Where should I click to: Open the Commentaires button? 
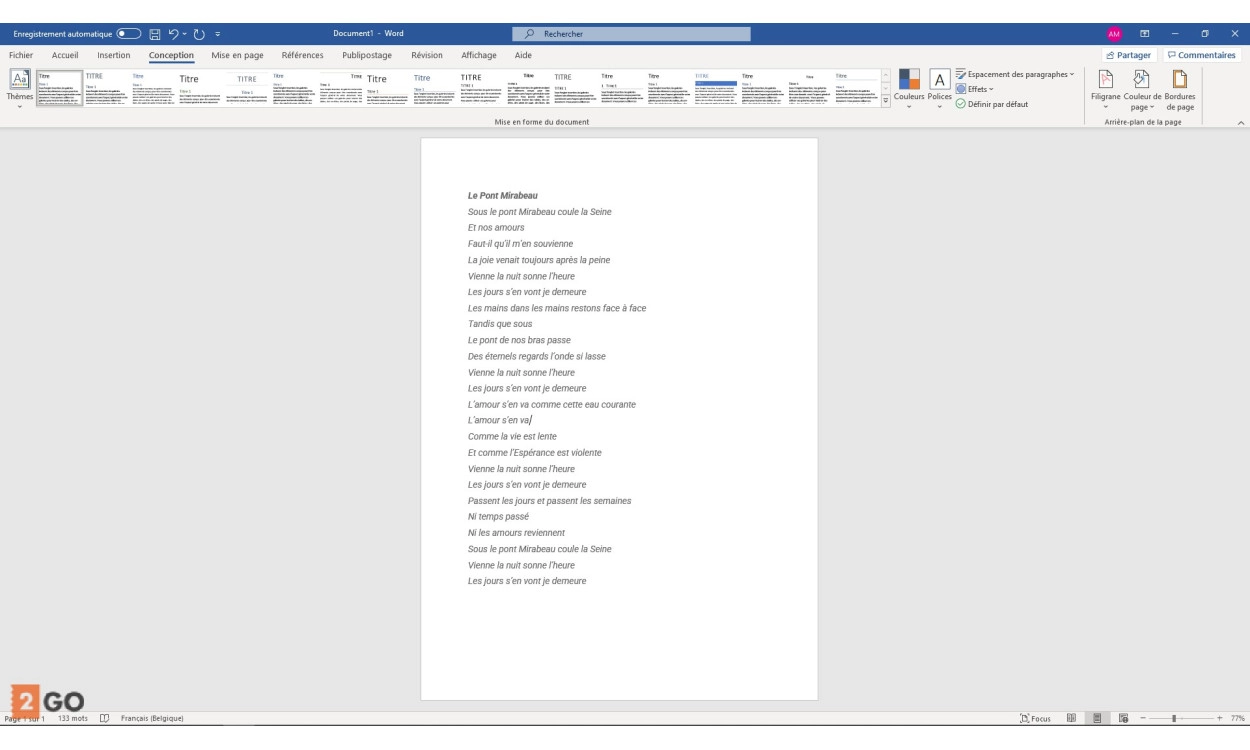pos(1200,55)
